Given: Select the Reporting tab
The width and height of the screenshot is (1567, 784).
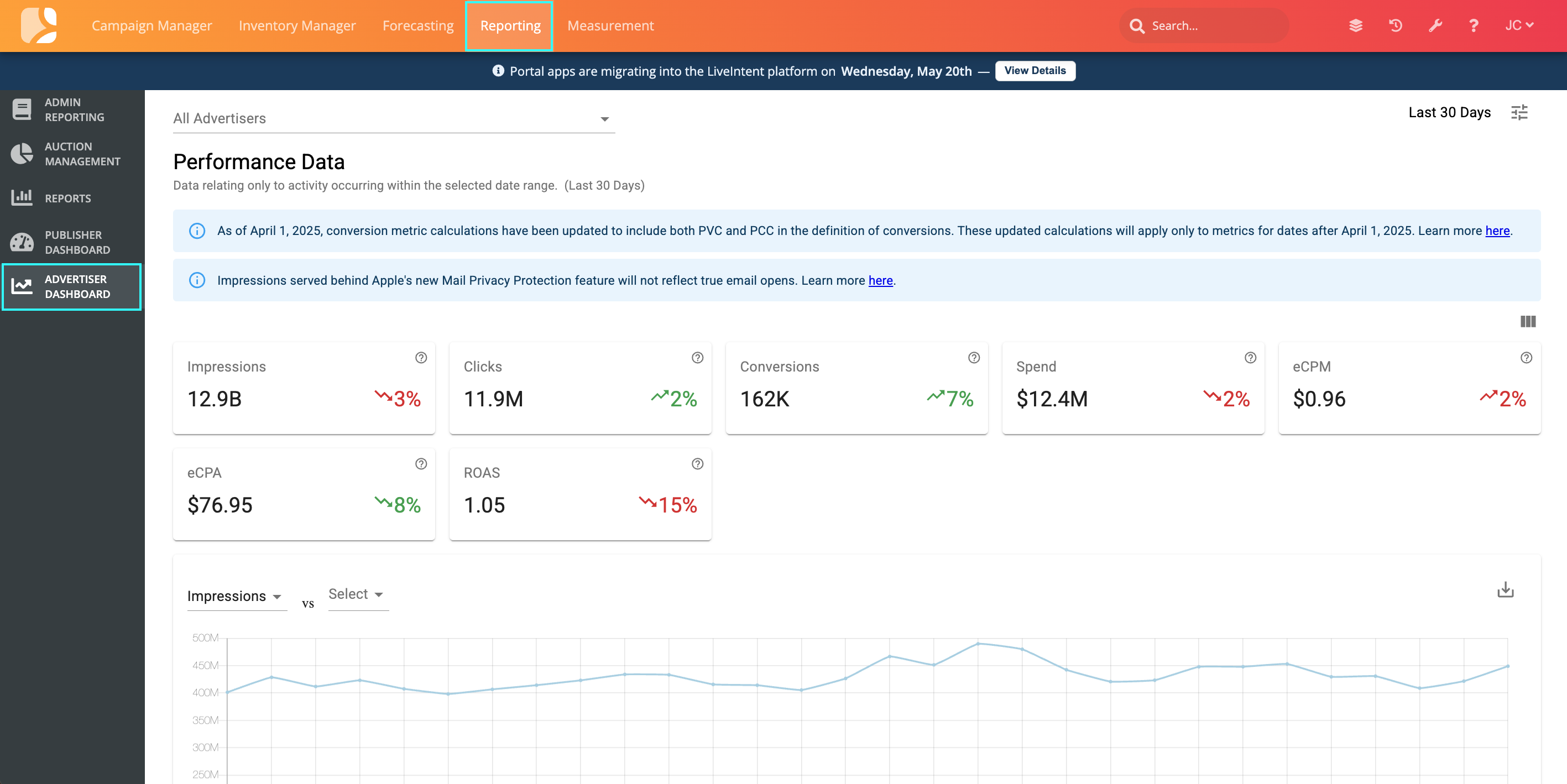Looking at the screenshot, I should pyautogui.click(x=510, y=26).
